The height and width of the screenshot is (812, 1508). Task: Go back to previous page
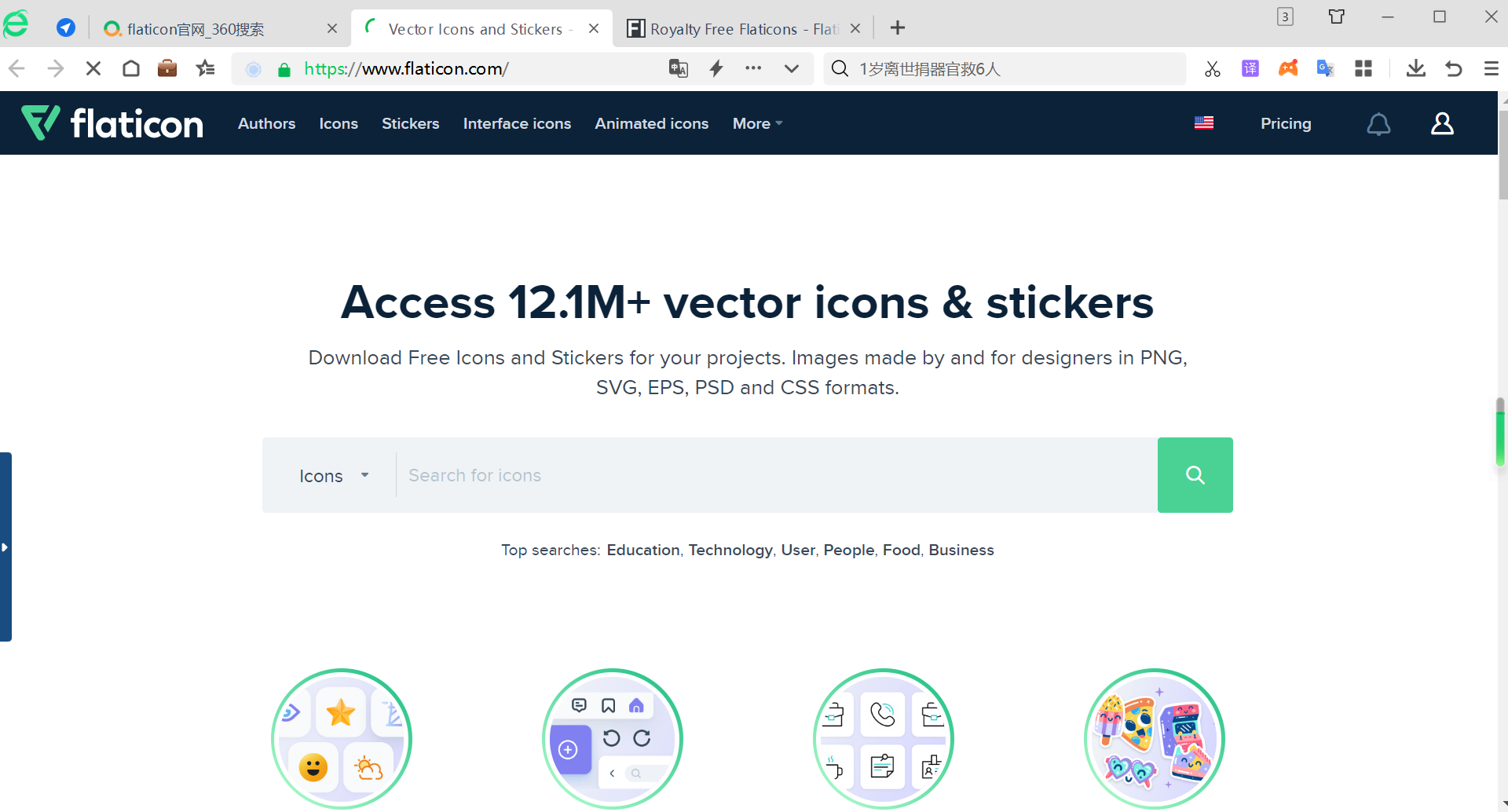click(17, 69)
